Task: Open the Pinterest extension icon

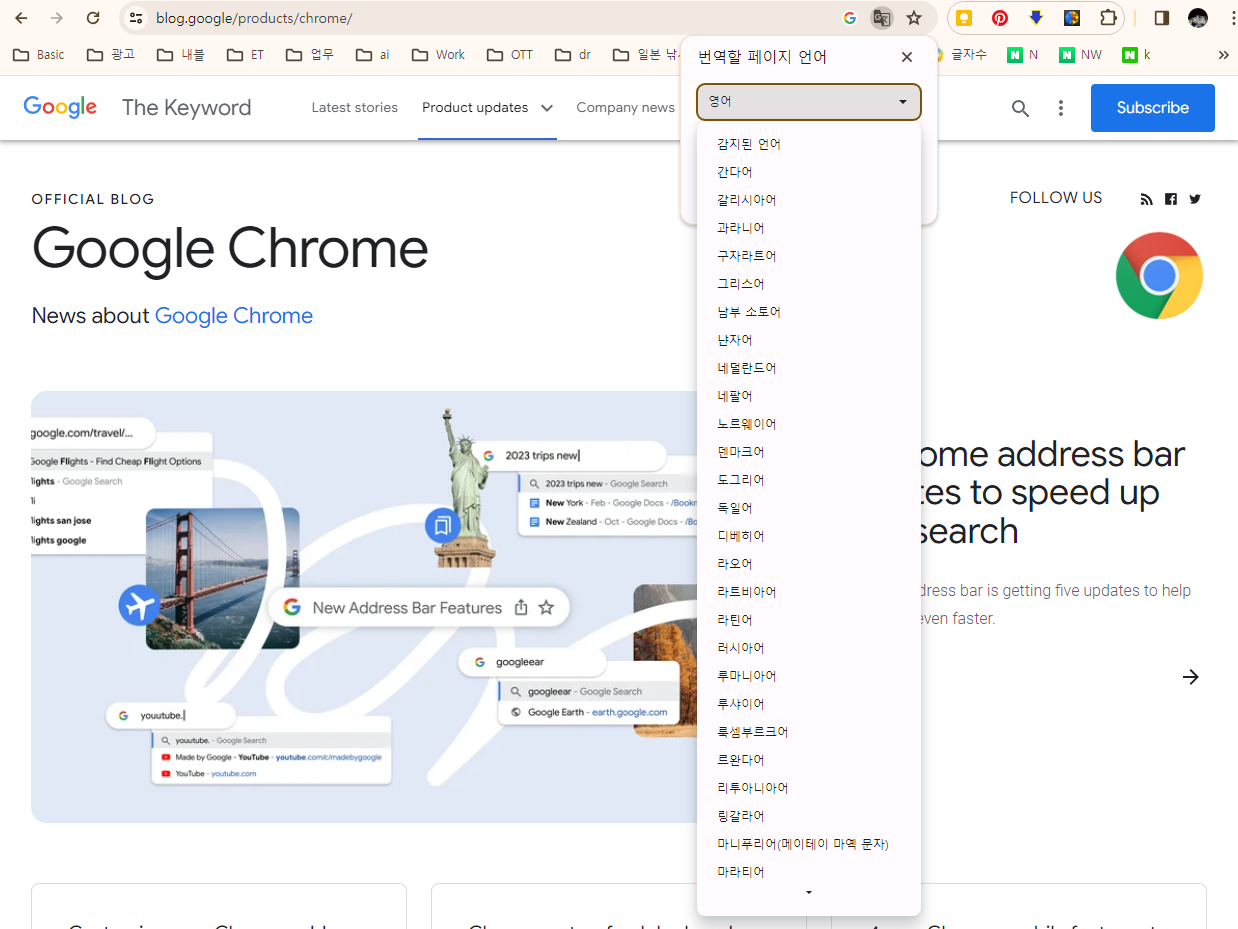Action: coord(1000,18)
